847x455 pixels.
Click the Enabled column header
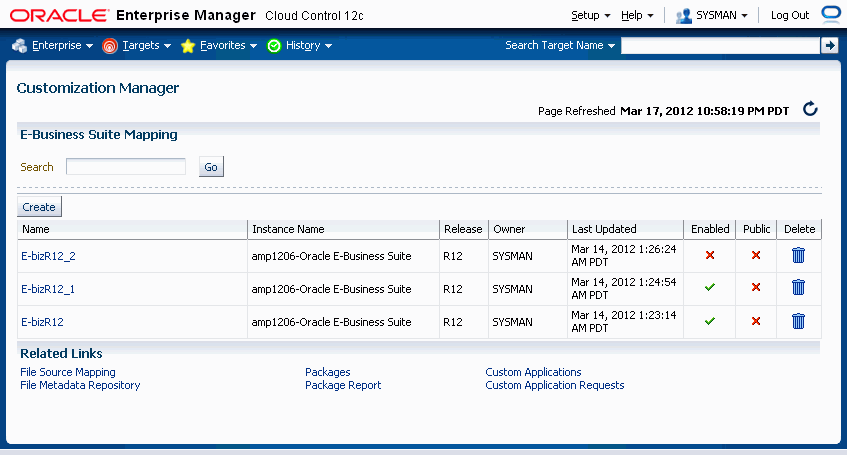click(710, 229)
